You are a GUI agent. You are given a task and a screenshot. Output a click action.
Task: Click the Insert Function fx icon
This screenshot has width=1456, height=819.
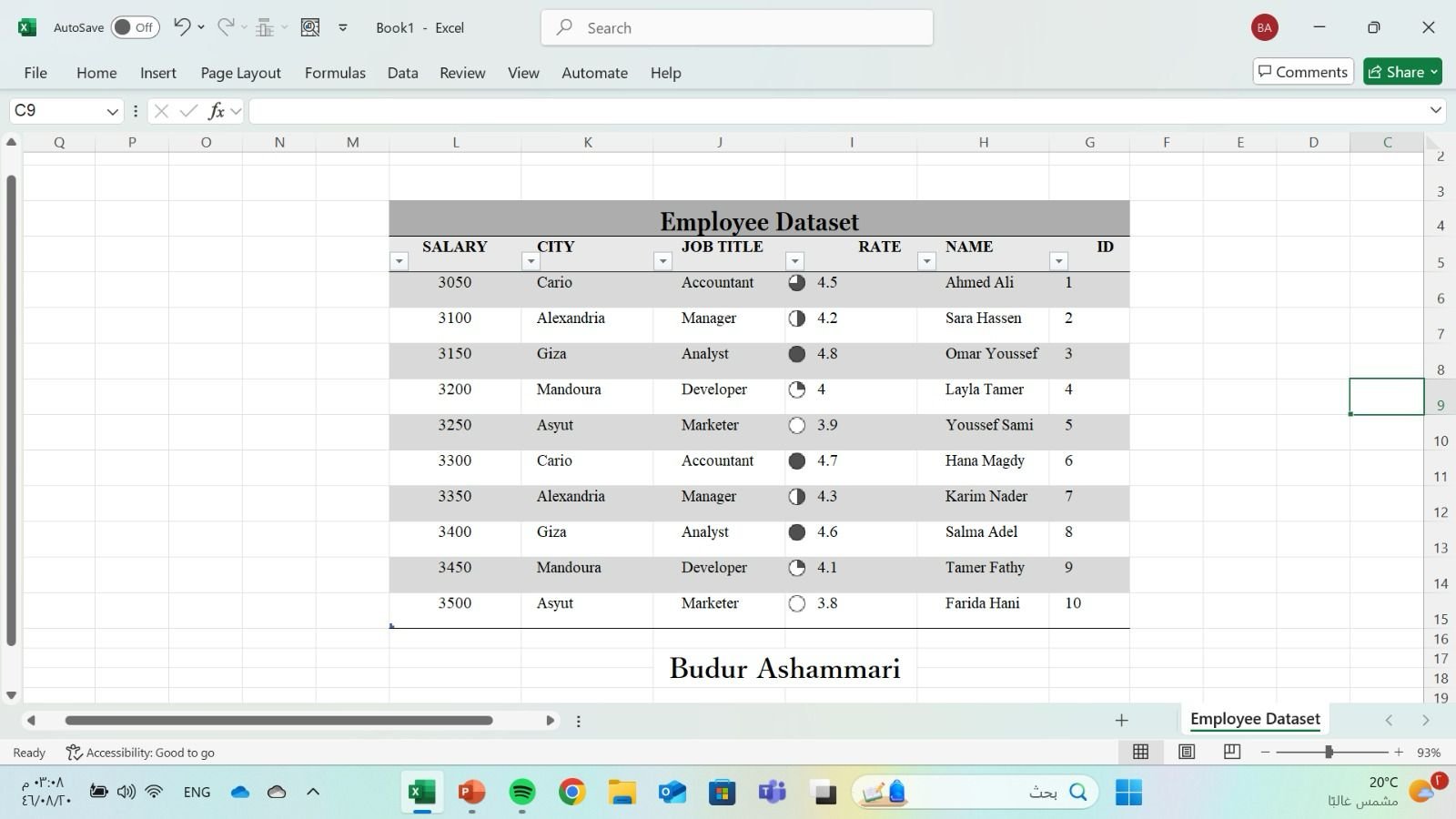click(x=217, y=111)
